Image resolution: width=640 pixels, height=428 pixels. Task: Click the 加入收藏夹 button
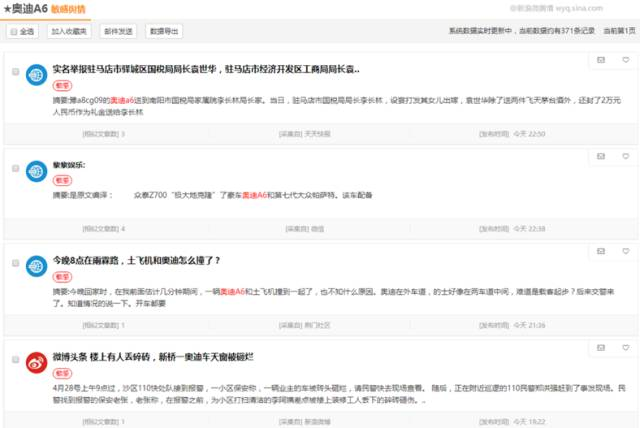[x=69, y=31]
